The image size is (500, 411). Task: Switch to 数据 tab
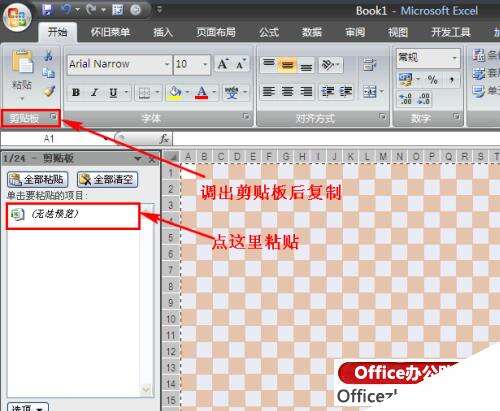click(x=311, y=32)
